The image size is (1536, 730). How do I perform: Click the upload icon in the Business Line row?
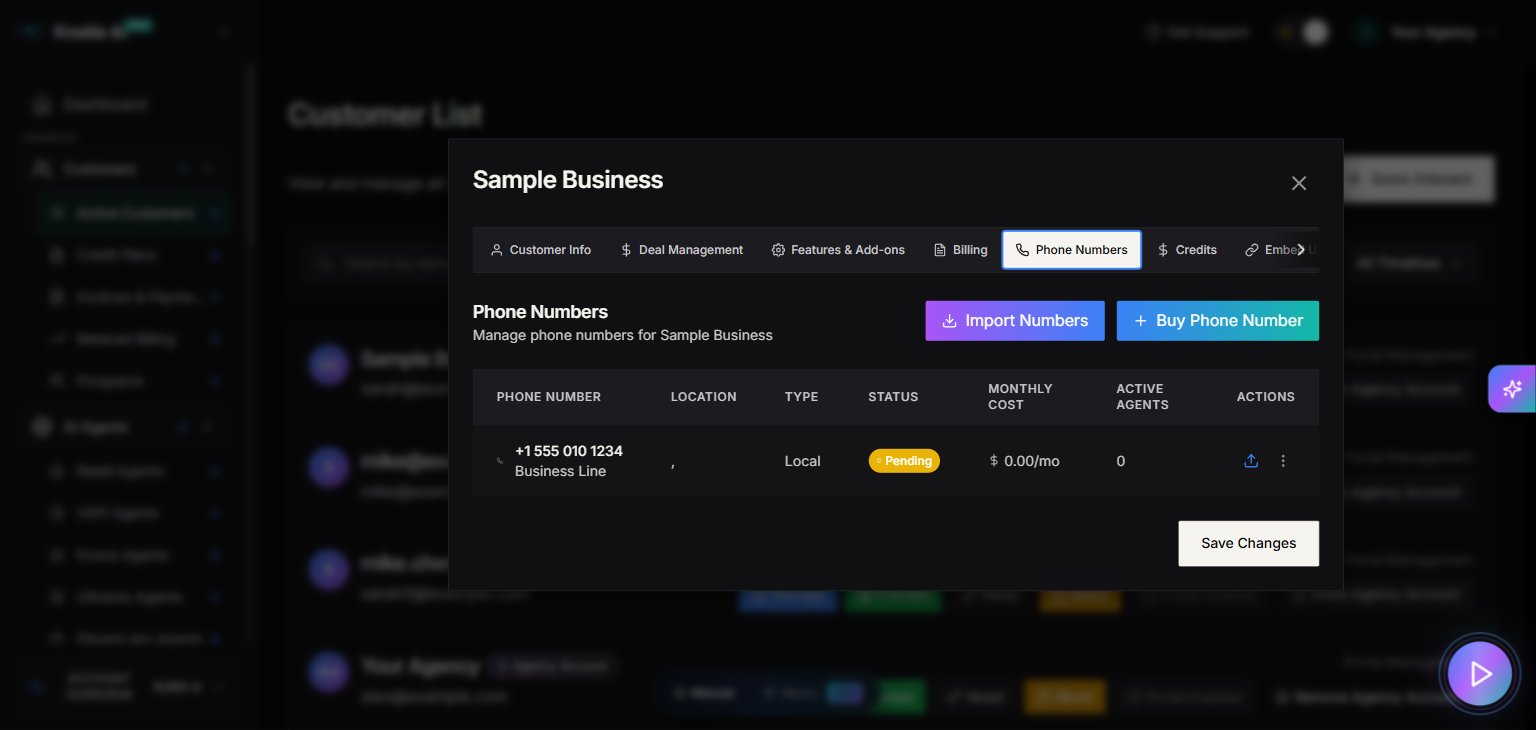pyautogui.click(x=1250, y=461)
